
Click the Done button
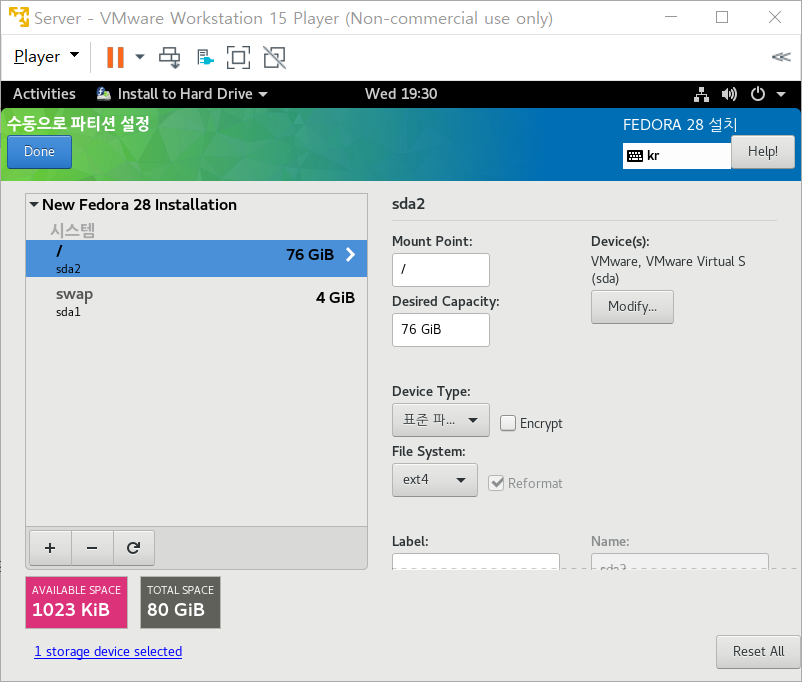click(x=39, y=151)
